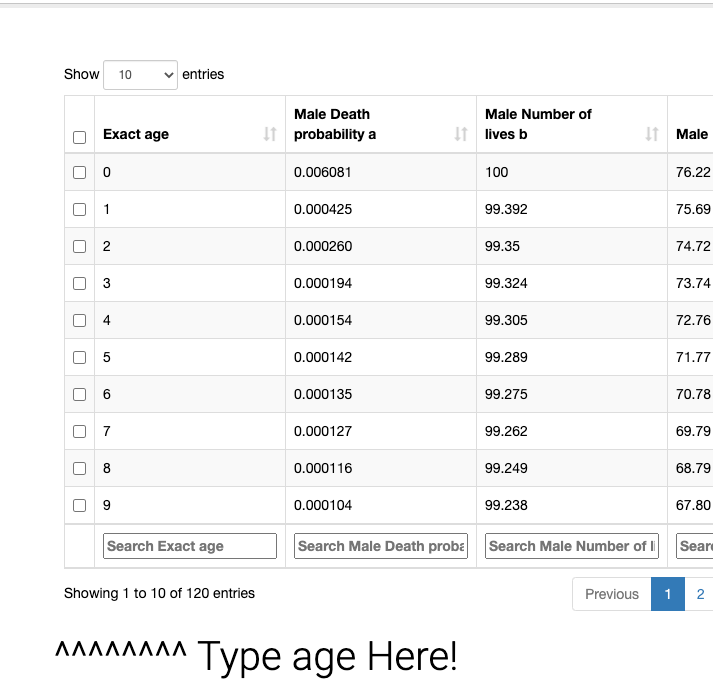Sort by Male Number of lives icon
The height and width of the screenshot is (700, 713).
tap(652, 134)
